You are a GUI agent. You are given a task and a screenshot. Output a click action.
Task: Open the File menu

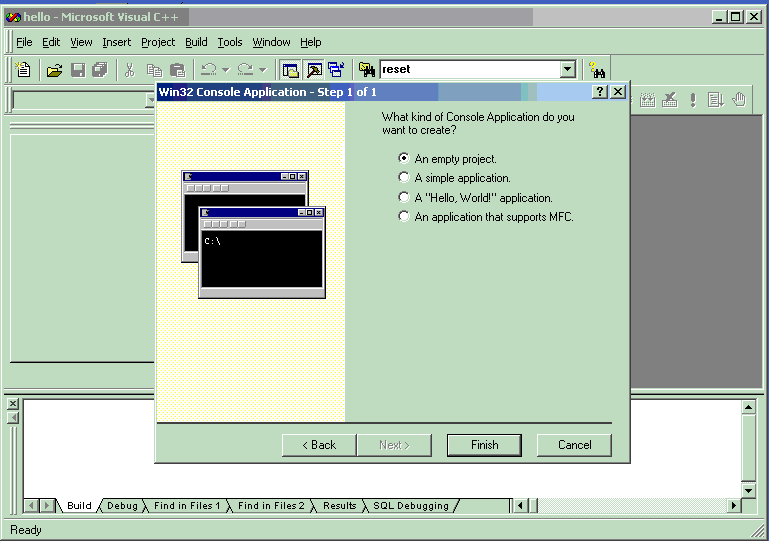(x=24, y=42)
